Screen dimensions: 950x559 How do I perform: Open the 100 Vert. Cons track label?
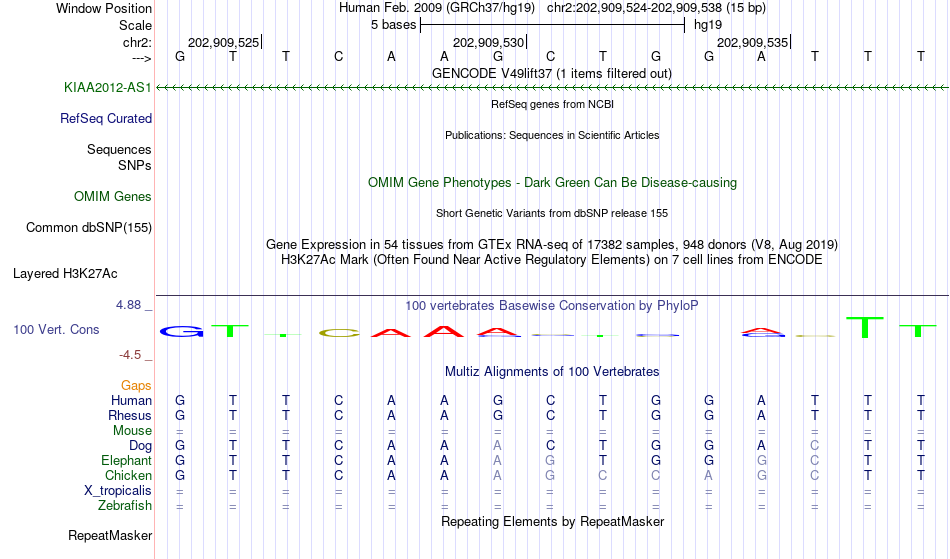point(56,330)
